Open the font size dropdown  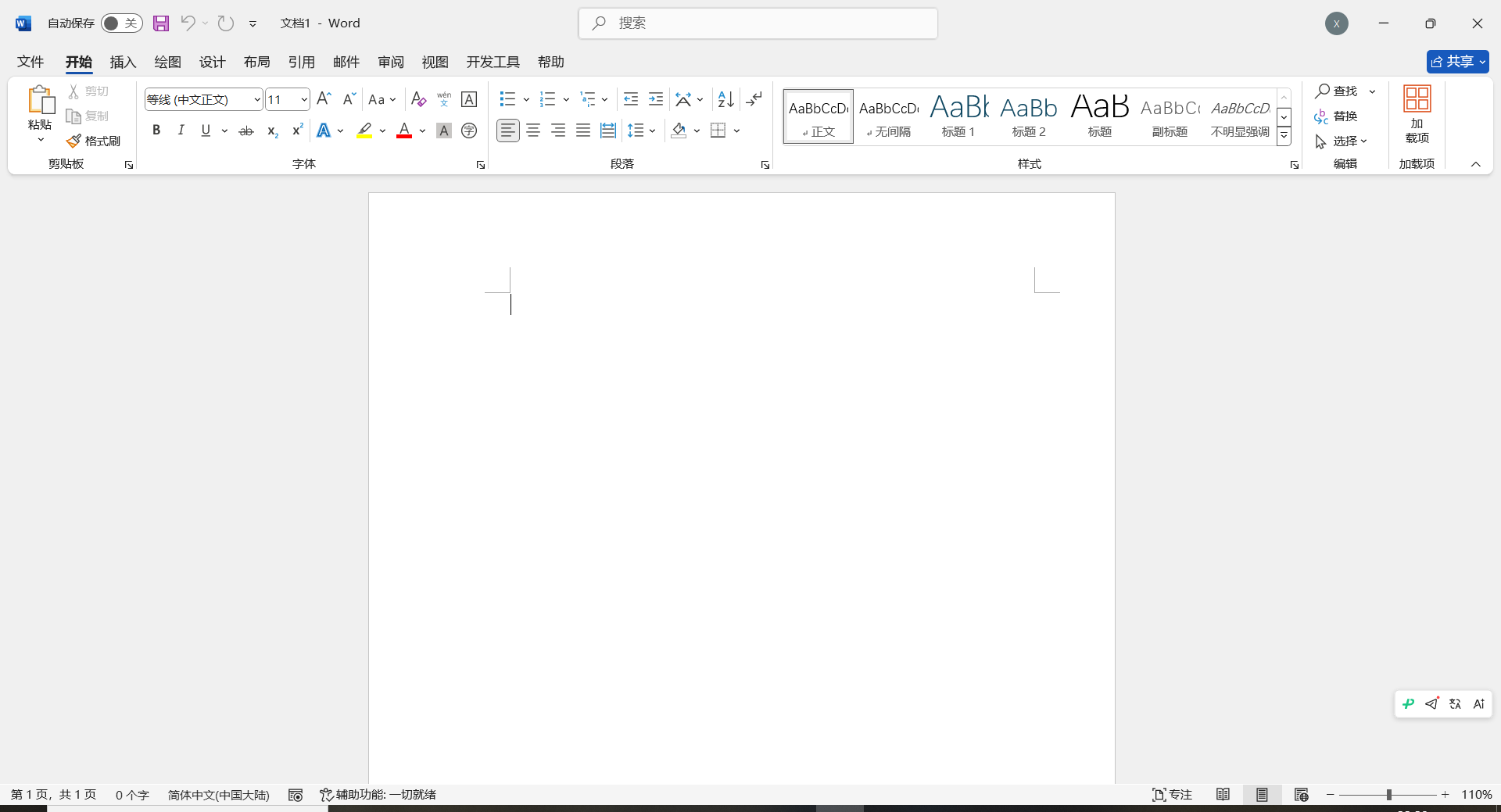tap(304, 99)
